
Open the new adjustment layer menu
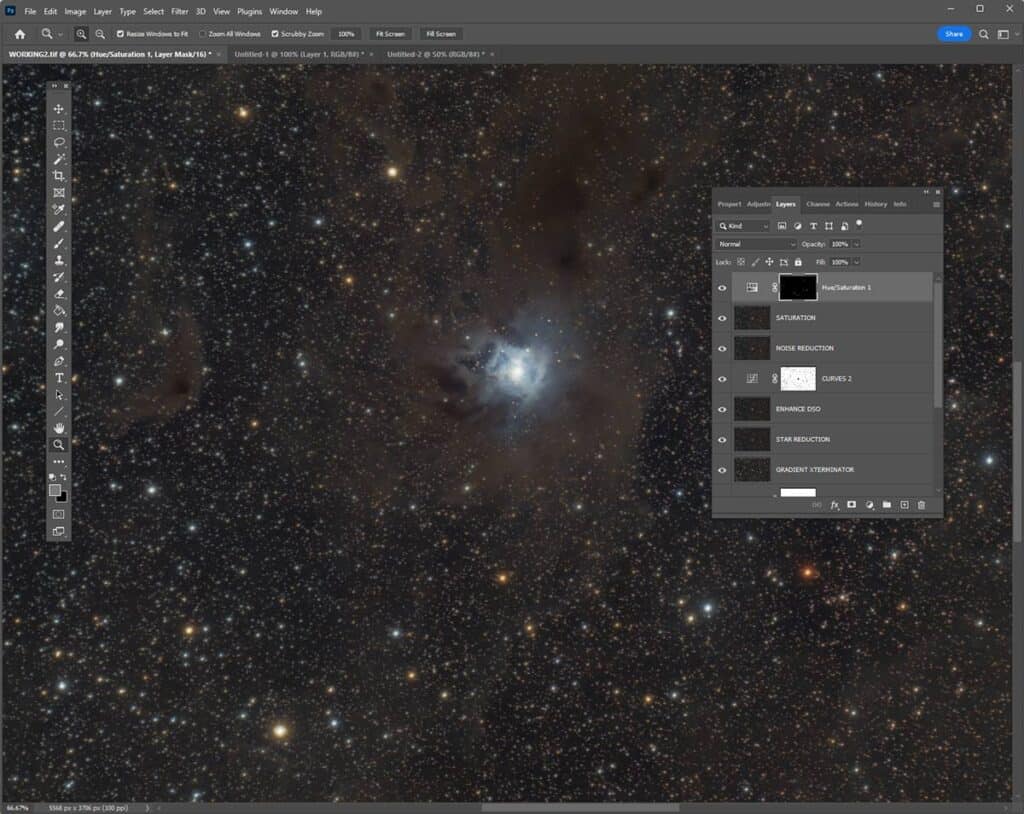tap(870, 505)
